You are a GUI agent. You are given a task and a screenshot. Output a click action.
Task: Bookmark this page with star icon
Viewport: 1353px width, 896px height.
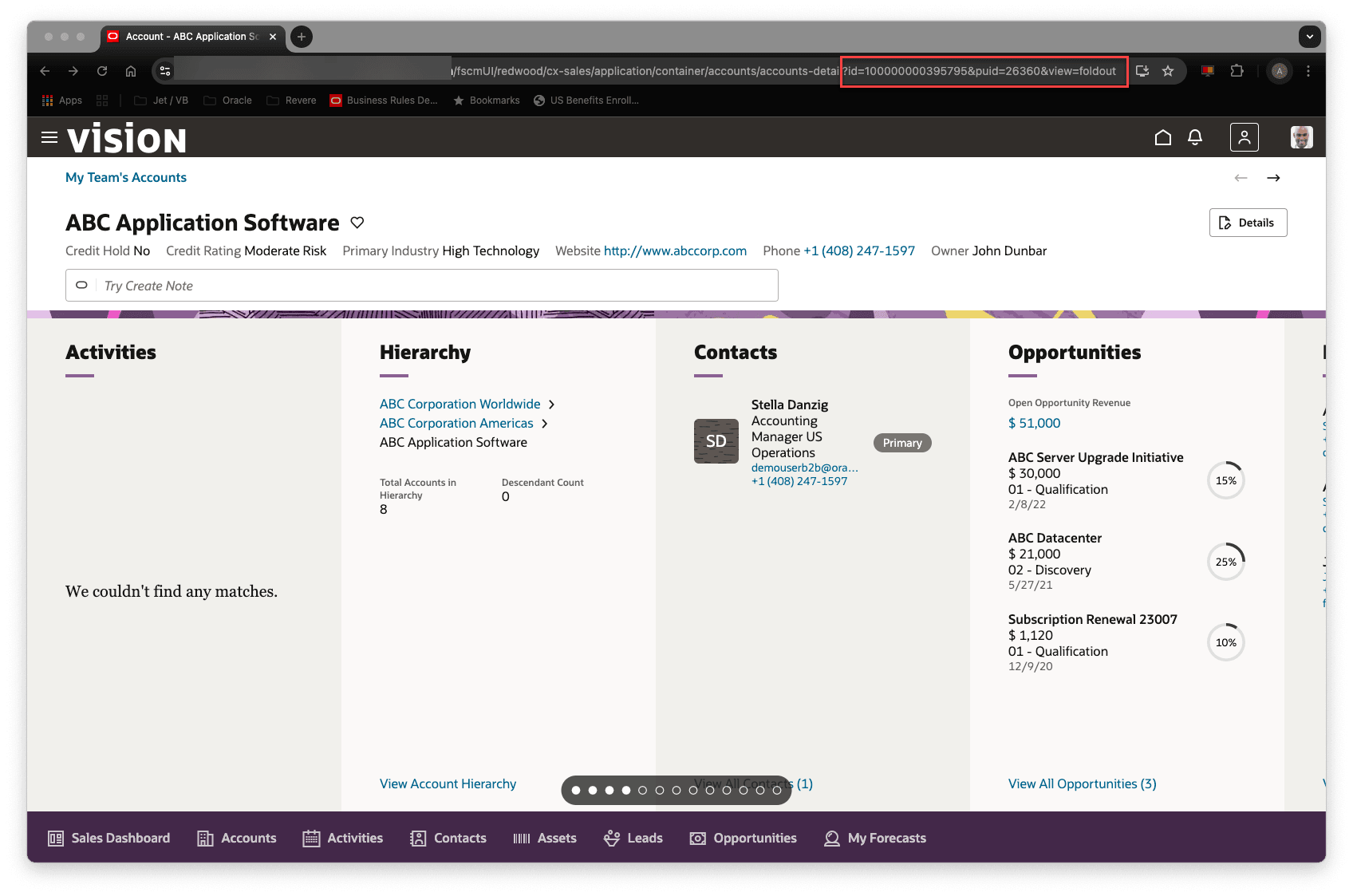(x=1168, y=71)
